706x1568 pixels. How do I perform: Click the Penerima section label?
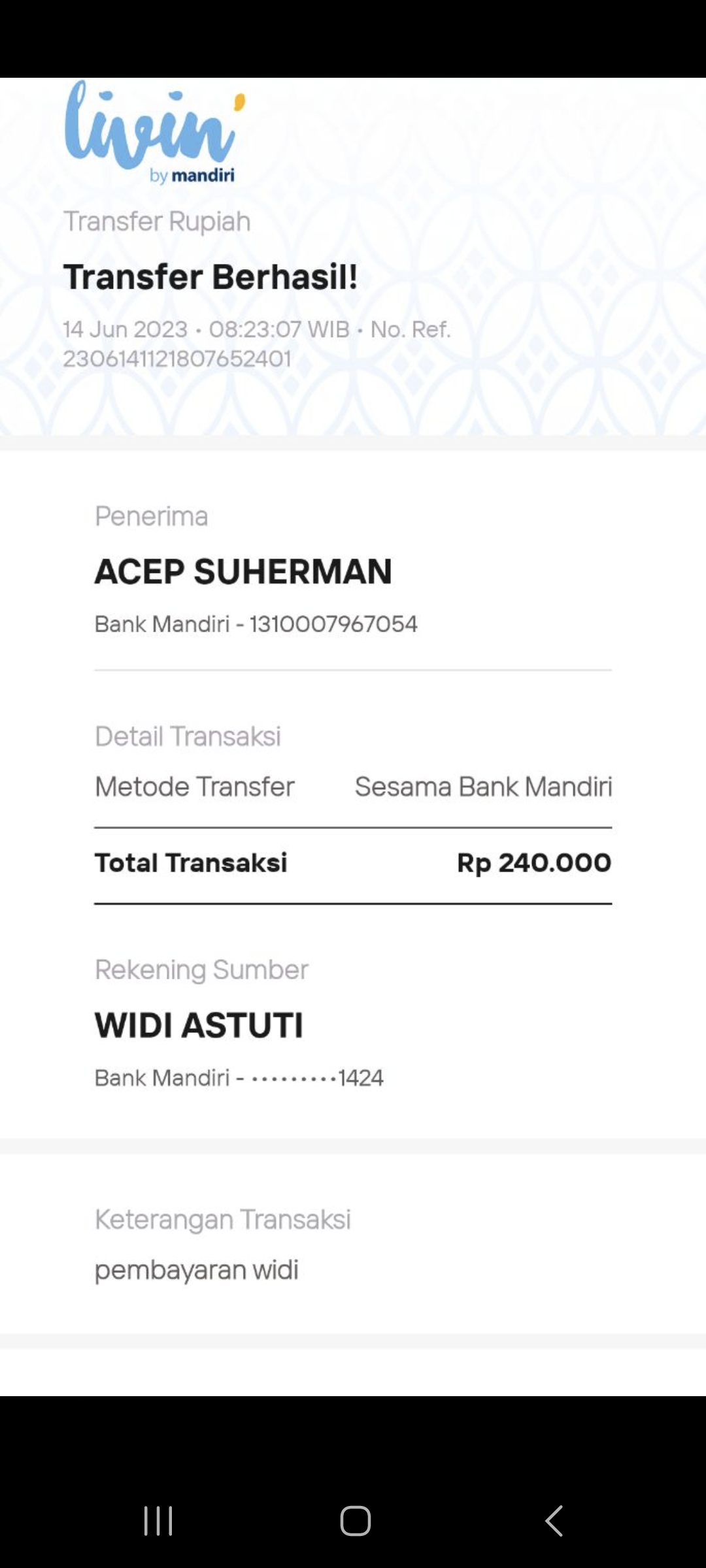point(152,517)
